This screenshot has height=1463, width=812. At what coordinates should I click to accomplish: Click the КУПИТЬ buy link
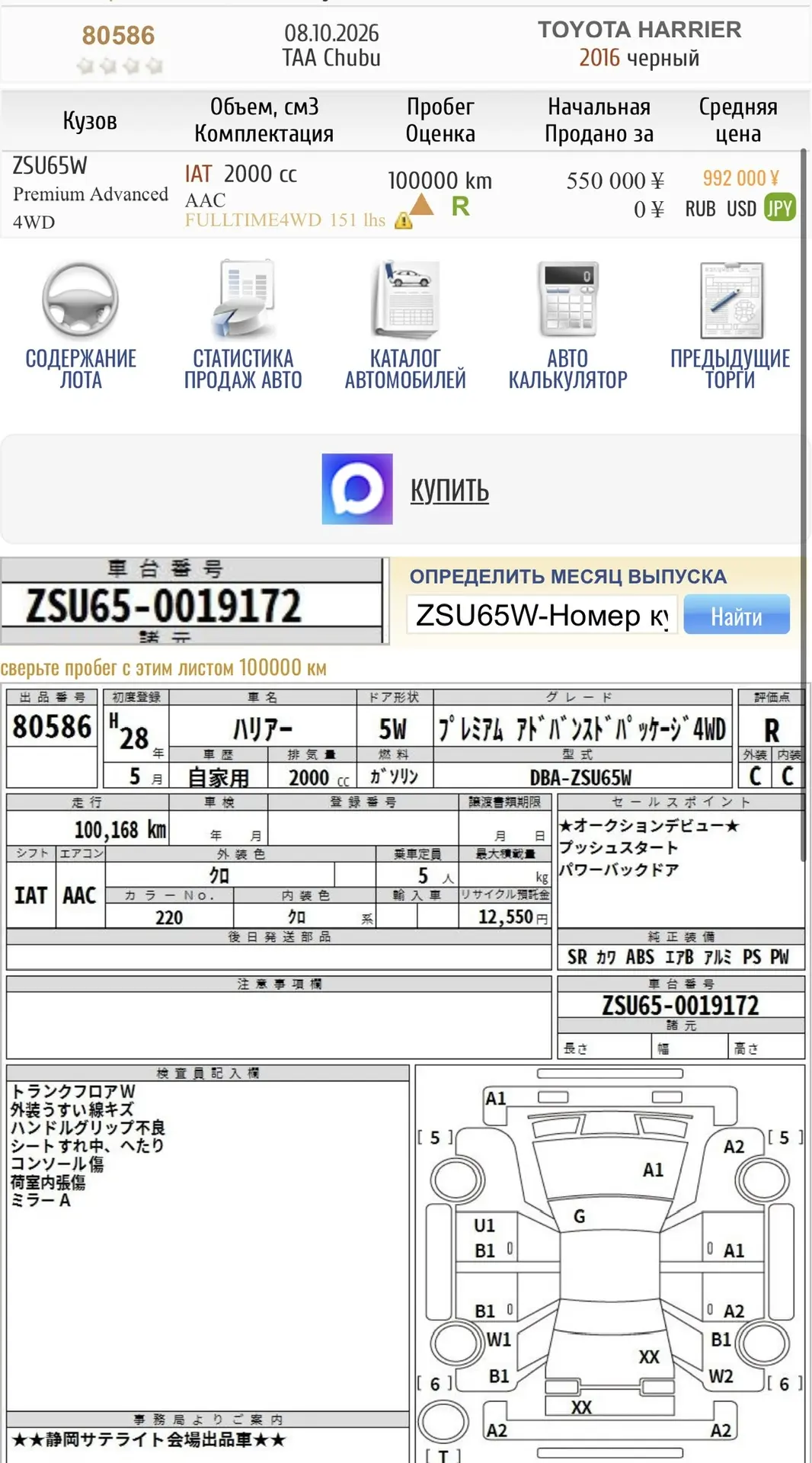(449, 491)
